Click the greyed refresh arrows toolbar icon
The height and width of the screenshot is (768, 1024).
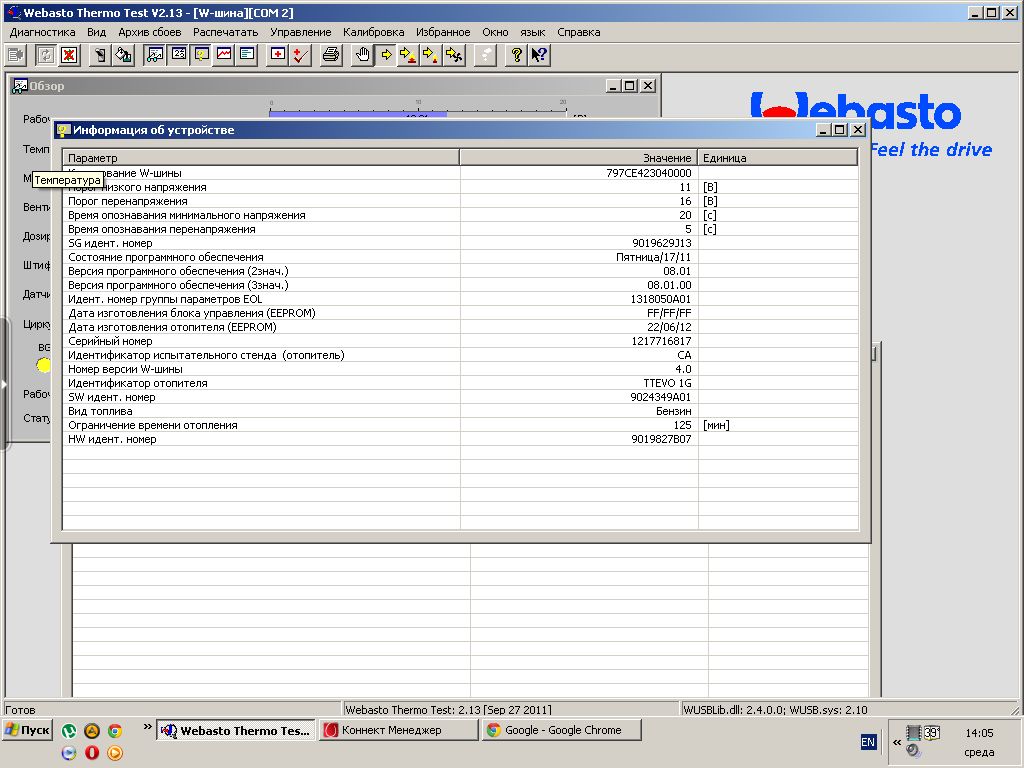(45, 56)
